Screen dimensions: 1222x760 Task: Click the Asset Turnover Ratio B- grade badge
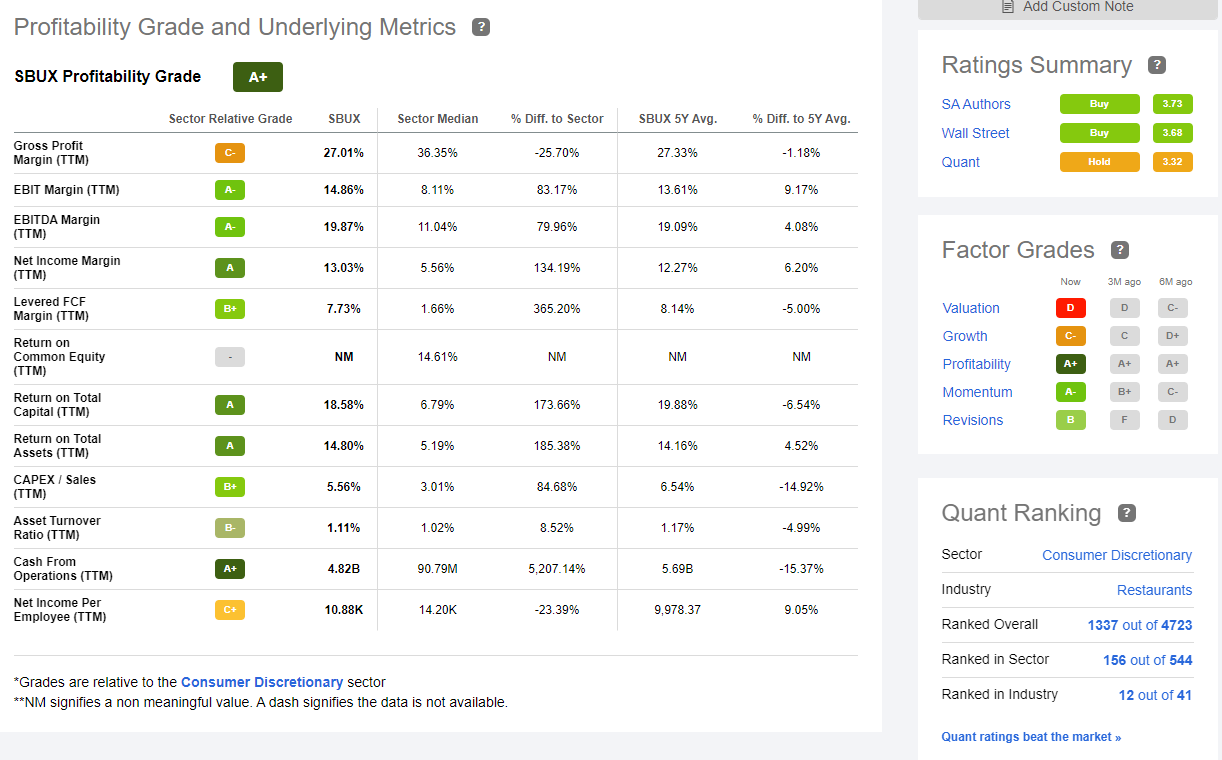point(230,528)
